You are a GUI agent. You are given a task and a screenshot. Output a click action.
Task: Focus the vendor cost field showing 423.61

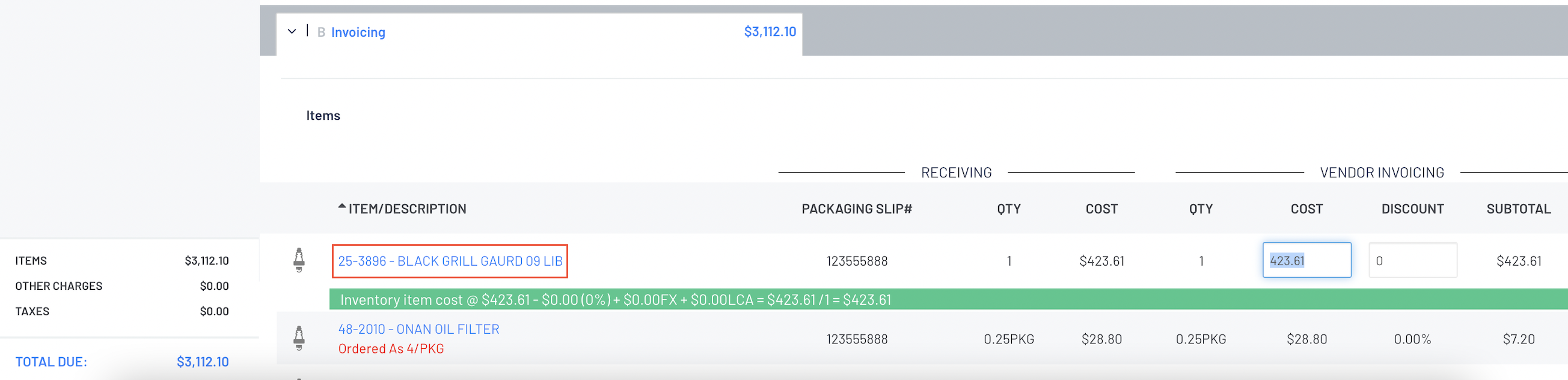[1307, 260]
